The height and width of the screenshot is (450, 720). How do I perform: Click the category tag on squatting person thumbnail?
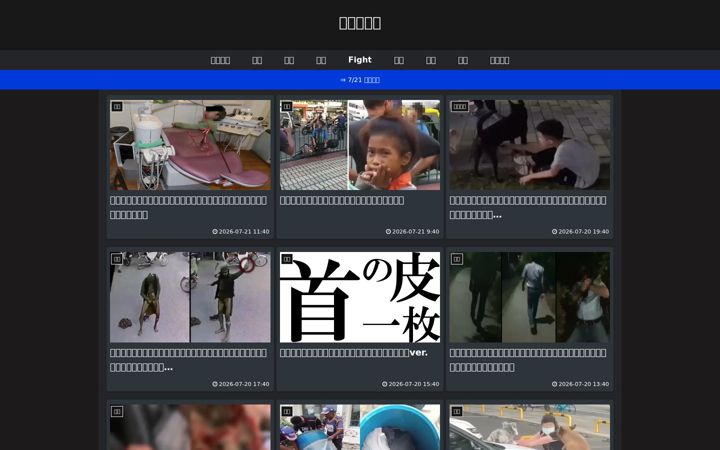[x=117, y=259]
